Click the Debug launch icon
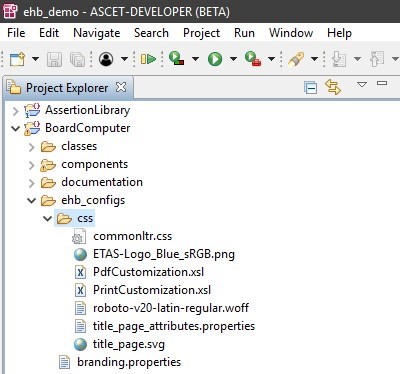Image resolution: width=400 pixels, height=374 pixels. pyautogui.click(x=176, y=58)
